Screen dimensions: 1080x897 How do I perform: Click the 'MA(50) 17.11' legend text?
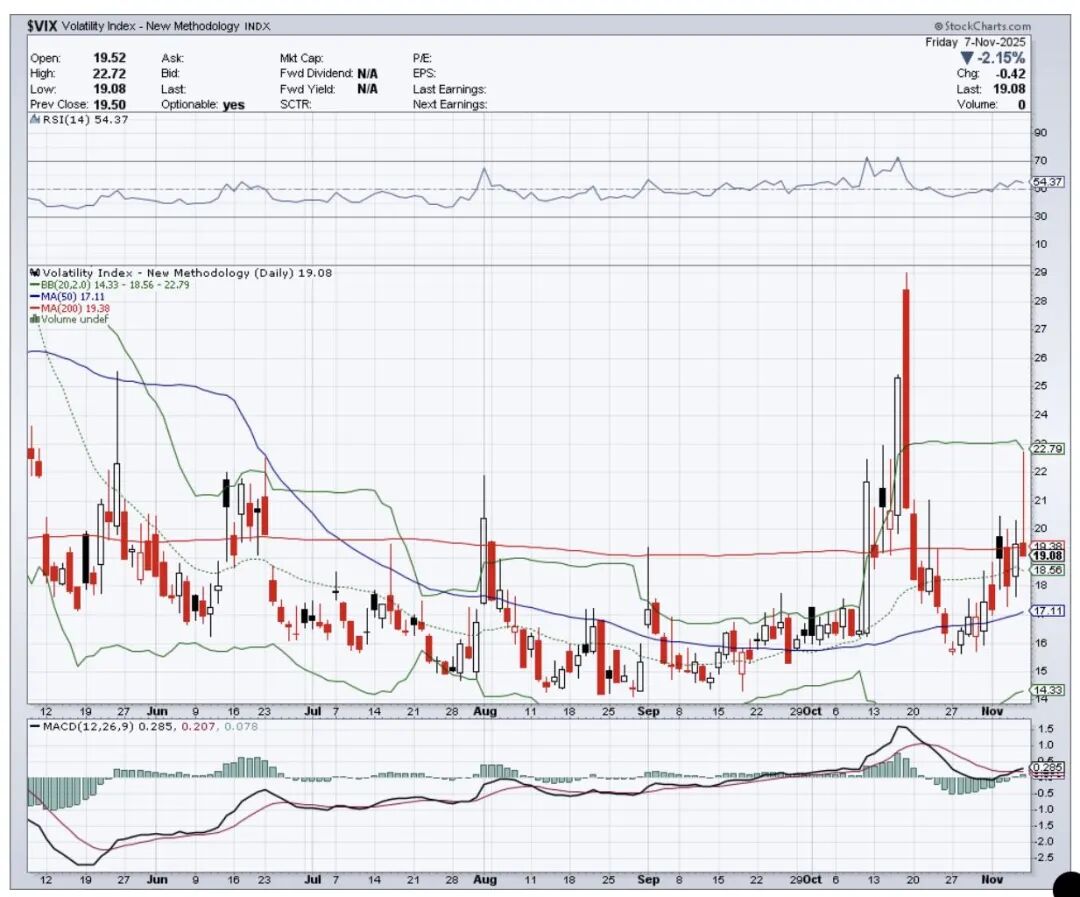click(72, 296)
